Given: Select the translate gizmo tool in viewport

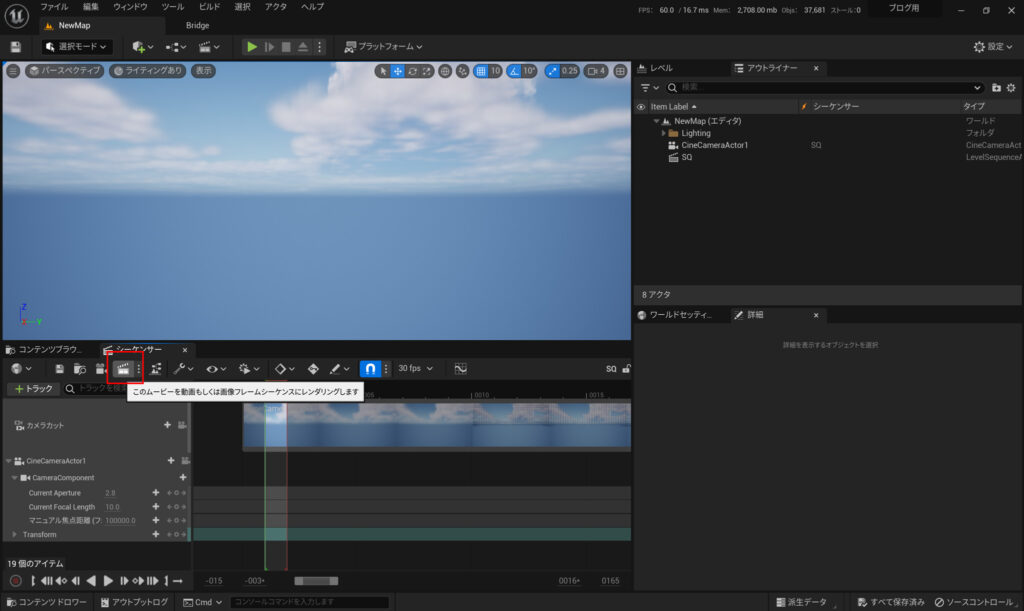Looking at the screenshot, I should (398, 71).
